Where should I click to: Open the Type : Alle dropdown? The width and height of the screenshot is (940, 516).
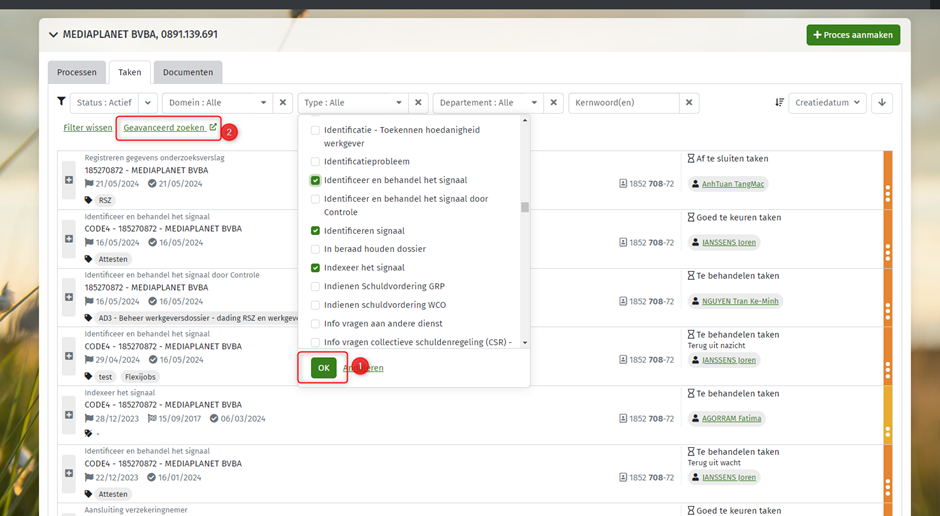[353, 102]
